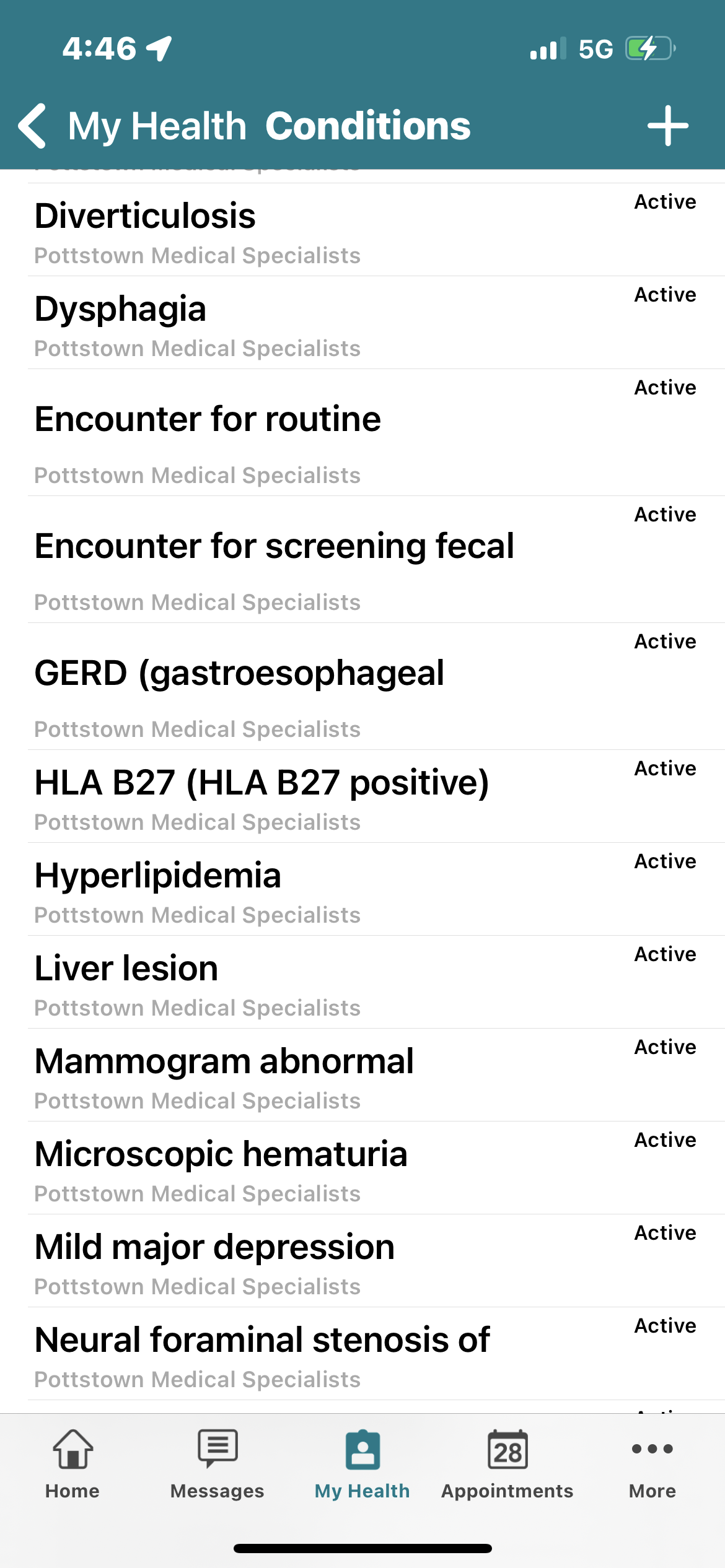Screen dimensions: 725x1568
Task: Go to the Home tab icon
Action: tap(72, 1450)
